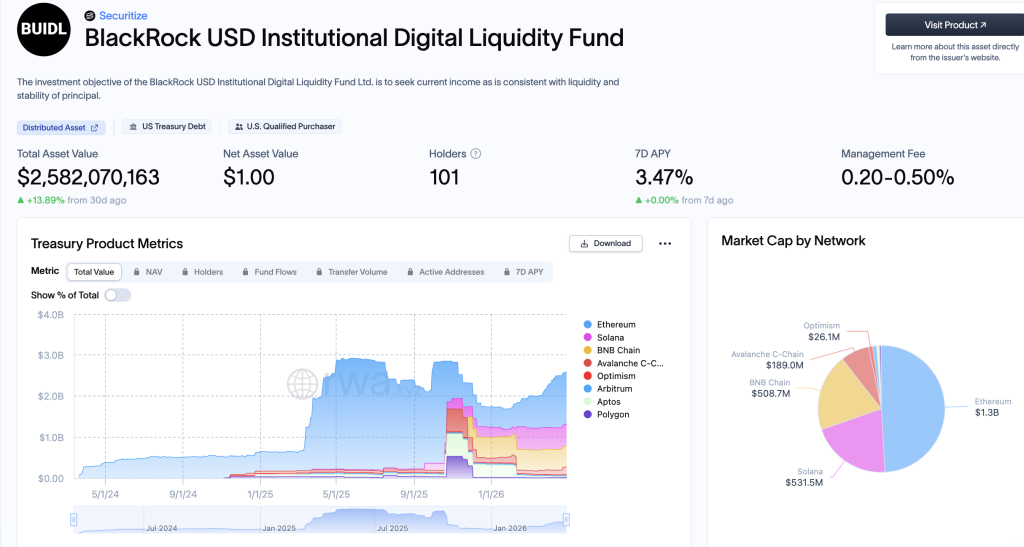Image resolution: width=1024 pixels, height=547 pixels.
Task: Toggle Polygon series in chart legend
Action: pyautogui.click(x=606, y=414)
